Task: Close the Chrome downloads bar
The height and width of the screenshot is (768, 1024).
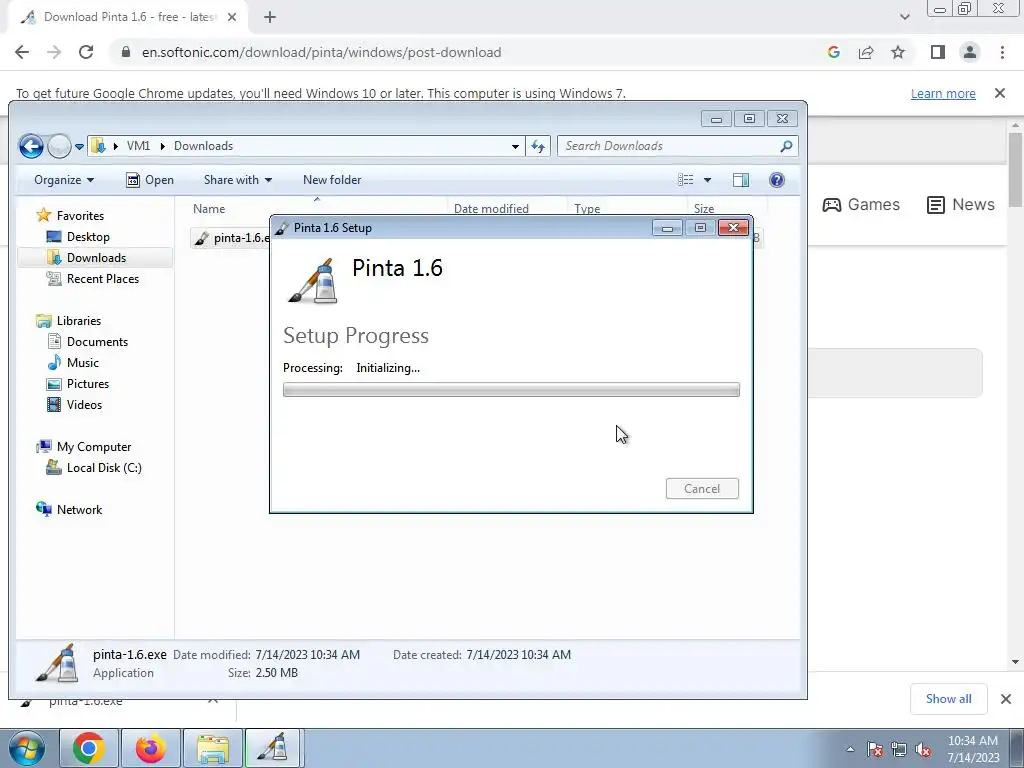Action: coord(1006,699)
